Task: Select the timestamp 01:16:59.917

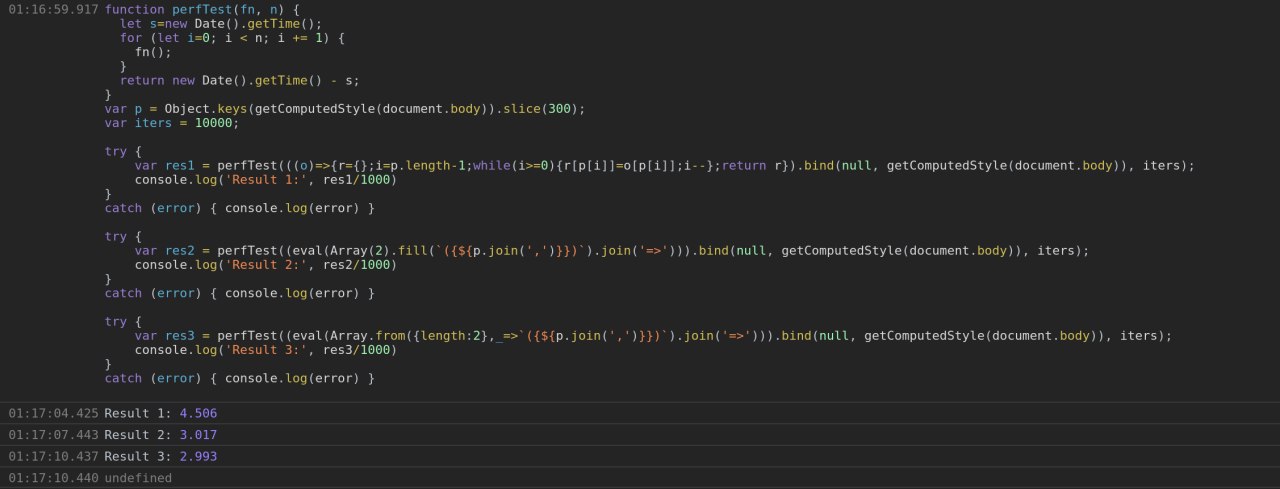Action: (54, 9)
